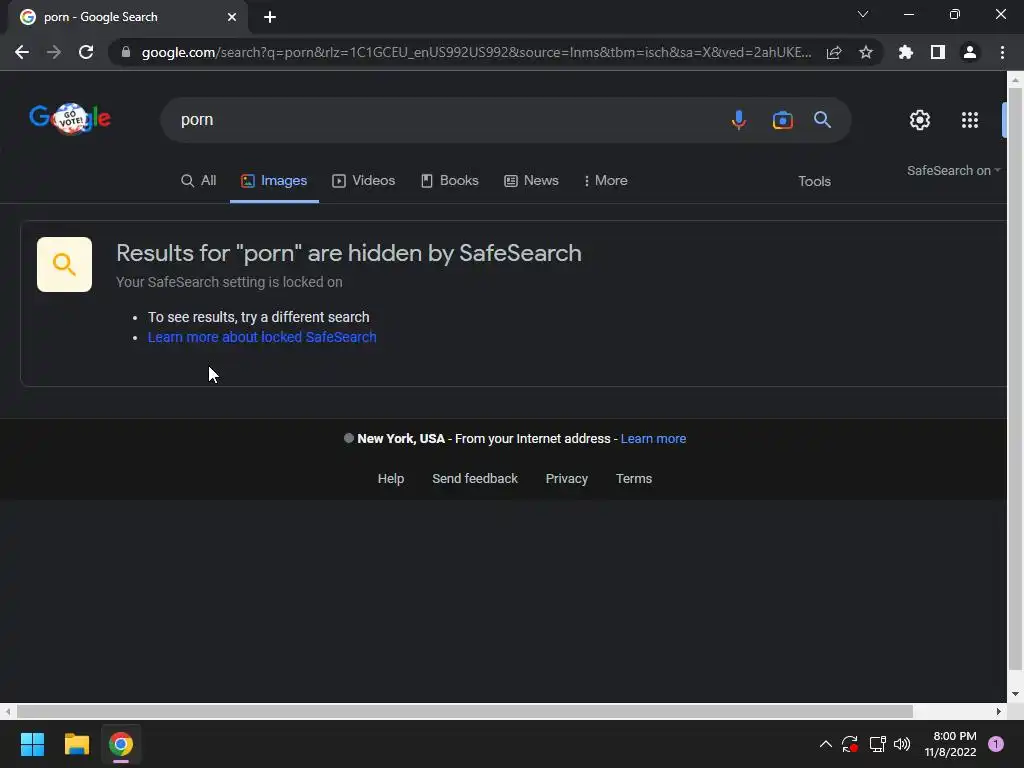The image size is (1024, 768).
Task: Toggle the Chrome side panel icon
Action: click(x=938, y=52)
